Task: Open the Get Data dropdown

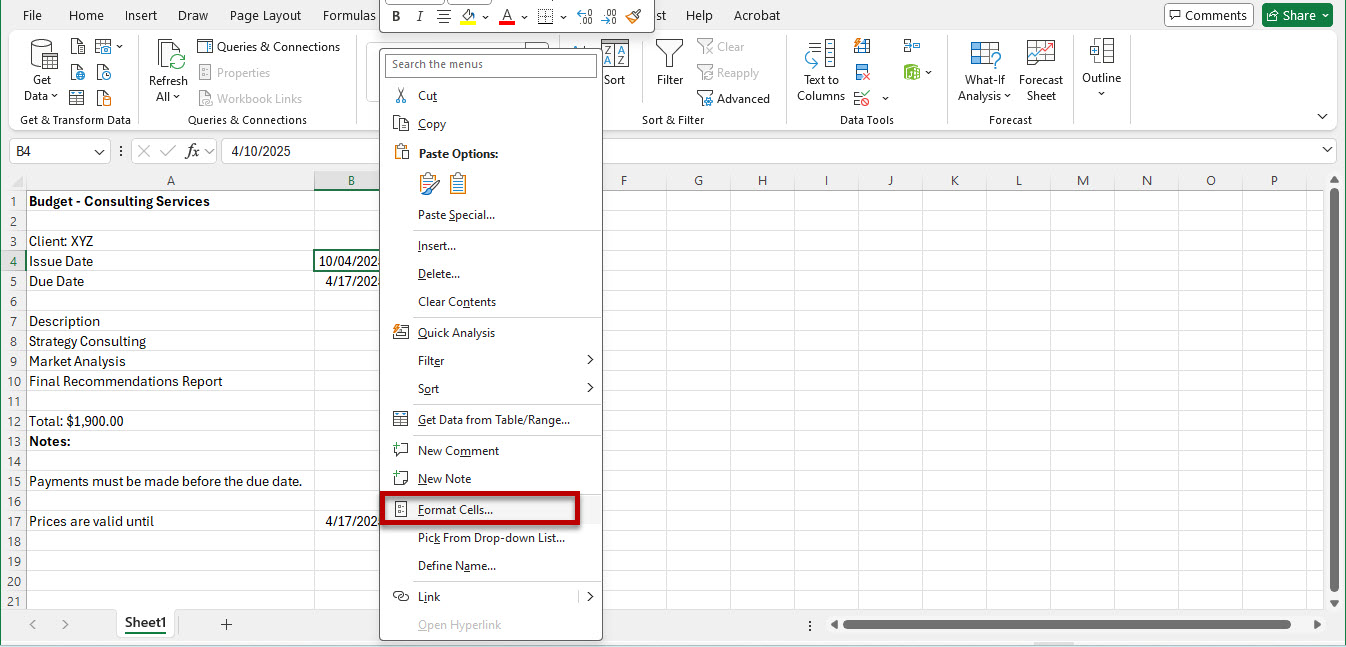Action: 42,70
